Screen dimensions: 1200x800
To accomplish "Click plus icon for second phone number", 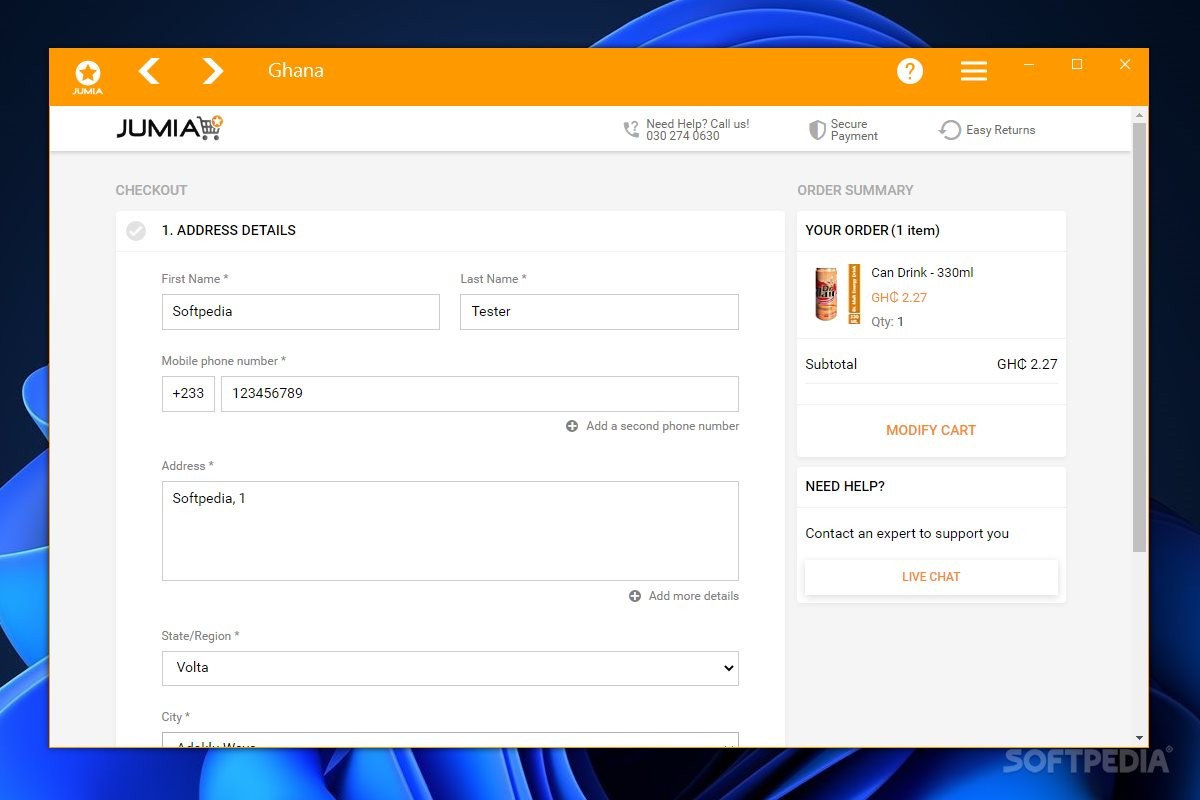I will tap(572, 426).
